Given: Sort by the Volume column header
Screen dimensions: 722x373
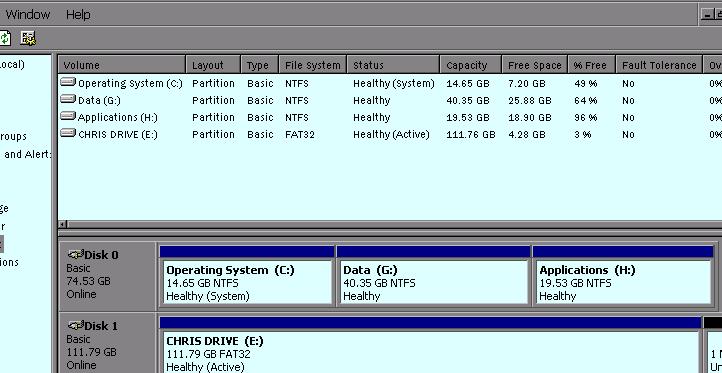Looking at the screenshot, I should (x=122, y=65).
